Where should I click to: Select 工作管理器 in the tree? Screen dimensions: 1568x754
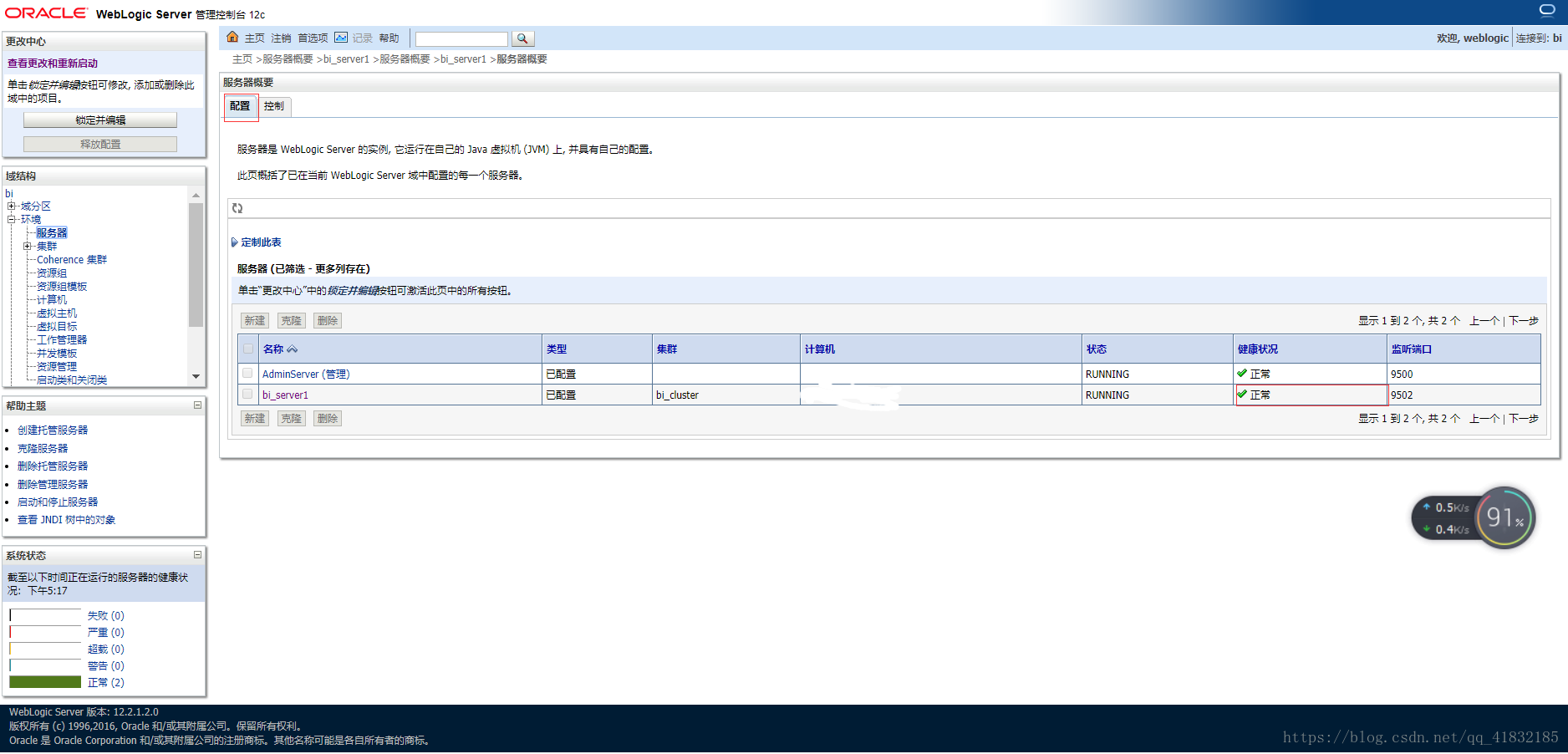62,340
